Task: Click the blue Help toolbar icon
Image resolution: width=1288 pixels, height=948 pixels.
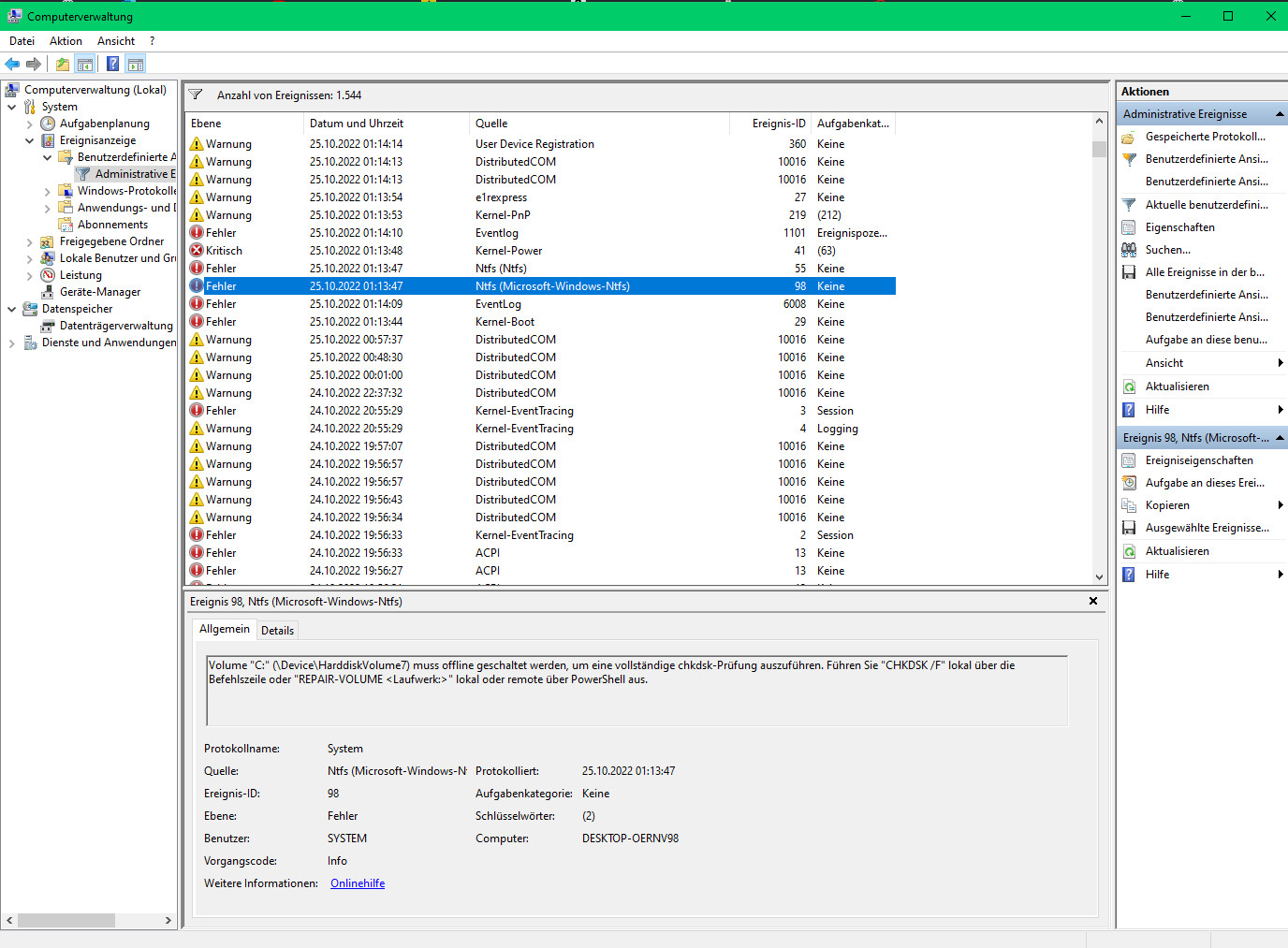Action: [112, 64]
